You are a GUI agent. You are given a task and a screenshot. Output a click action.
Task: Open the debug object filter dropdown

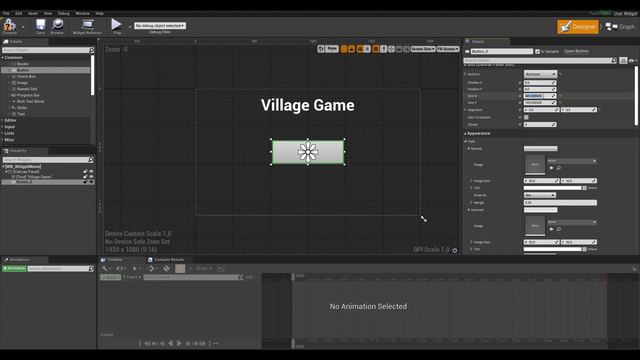point(160,25)
